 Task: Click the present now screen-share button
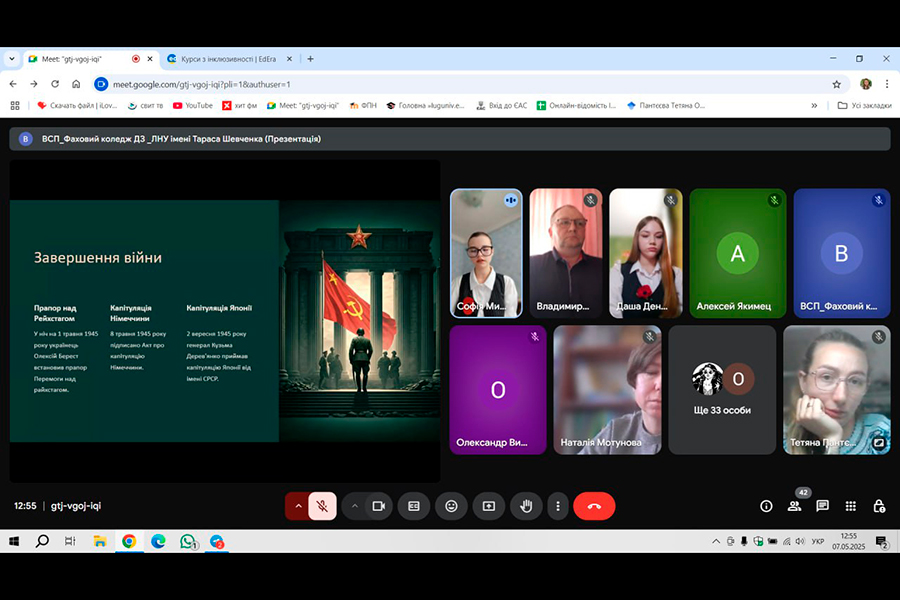pos(488,506)
